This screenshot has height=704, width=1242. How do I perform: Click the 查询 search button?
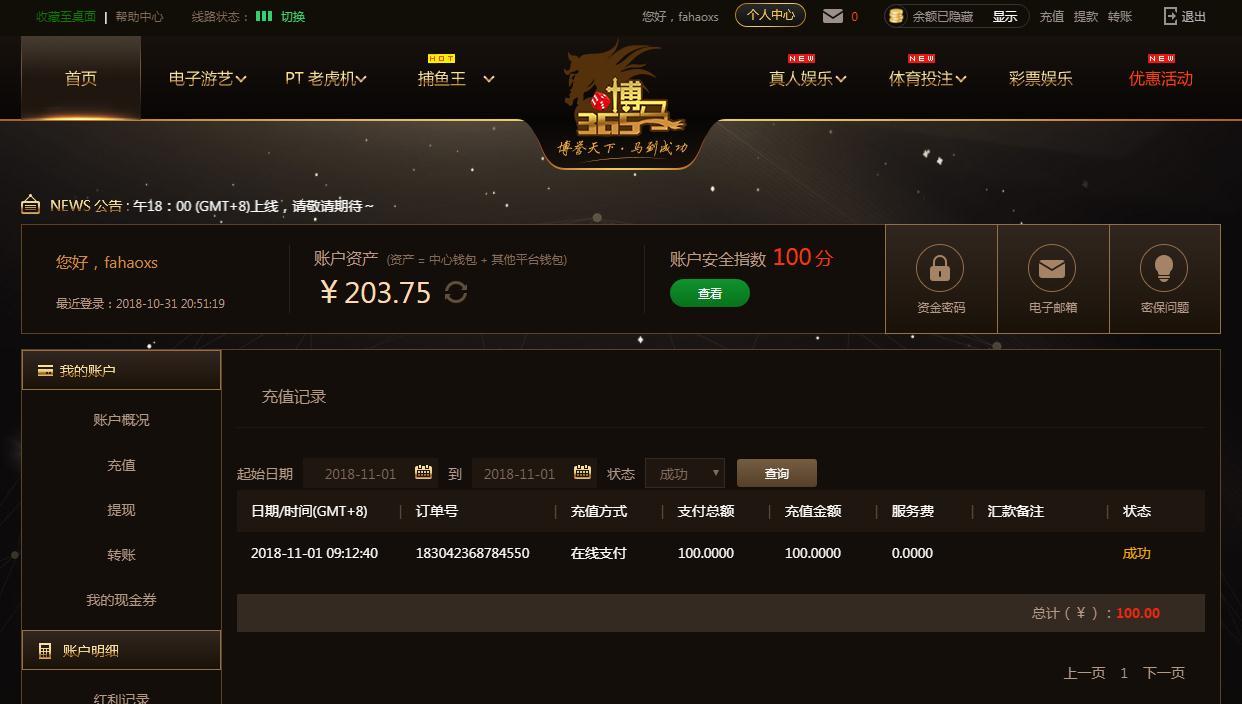[x=777, y=473]
